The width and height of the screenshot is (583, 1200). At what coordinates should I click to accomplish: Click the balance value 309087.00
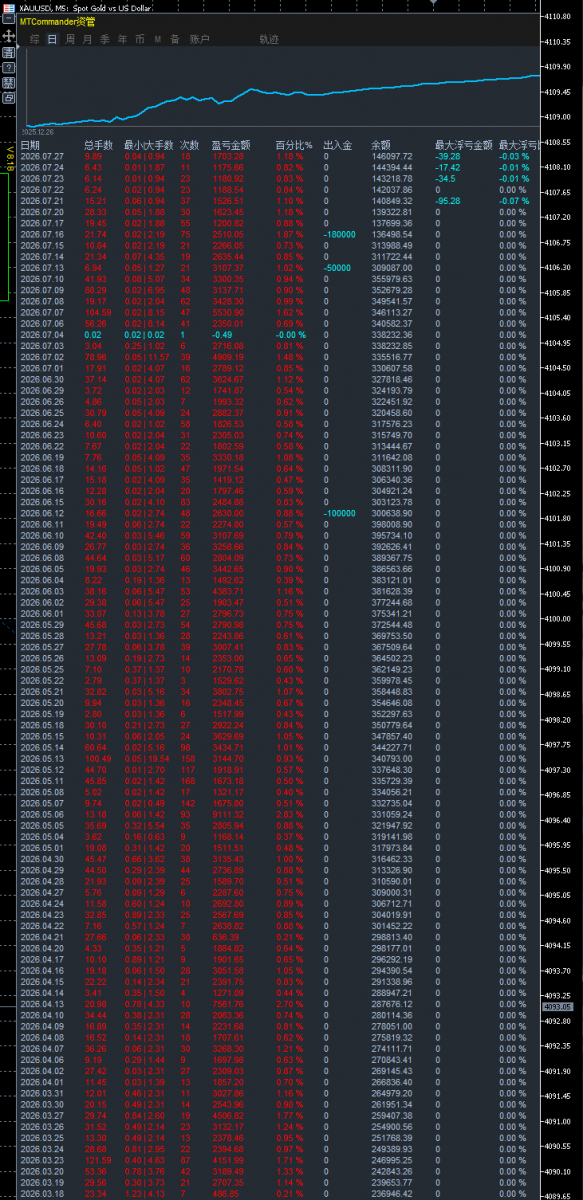coord(392,268)
